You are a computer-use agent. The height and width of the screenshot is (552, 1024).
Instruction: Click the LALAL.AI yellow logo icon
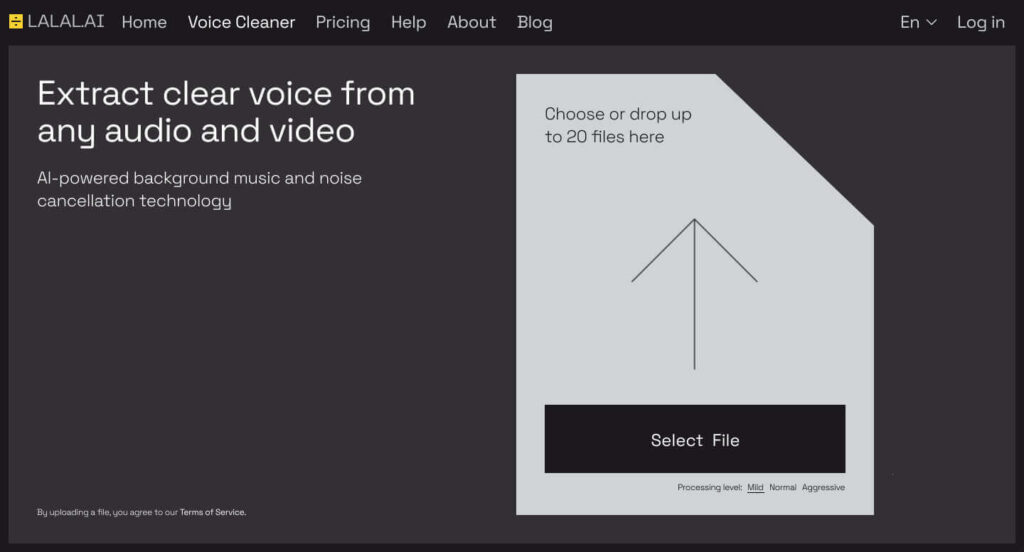pyautogui.click(x=16, y=22)
